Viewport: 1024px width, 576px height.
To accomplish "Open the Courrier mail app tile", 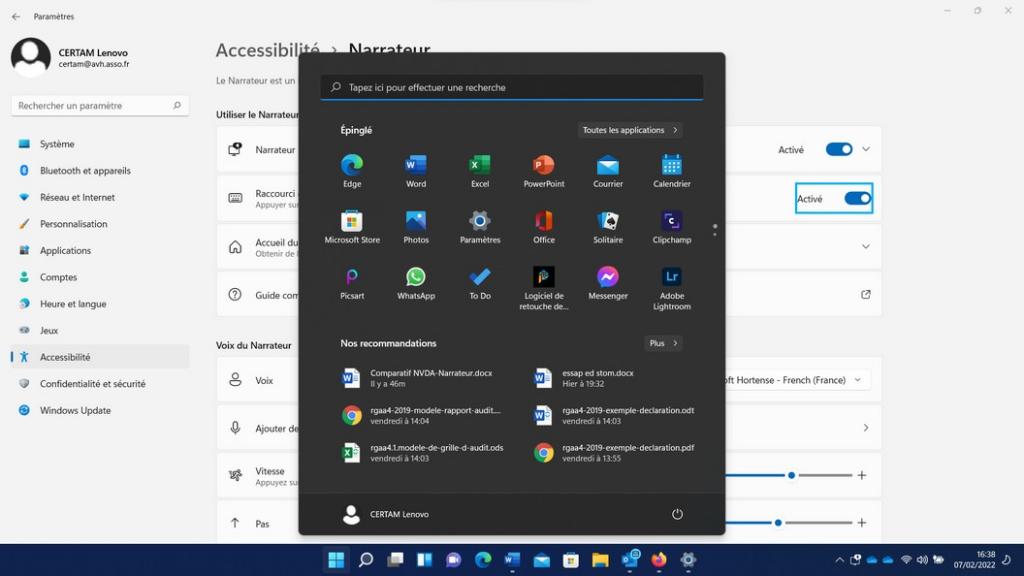I will (608, 171).
